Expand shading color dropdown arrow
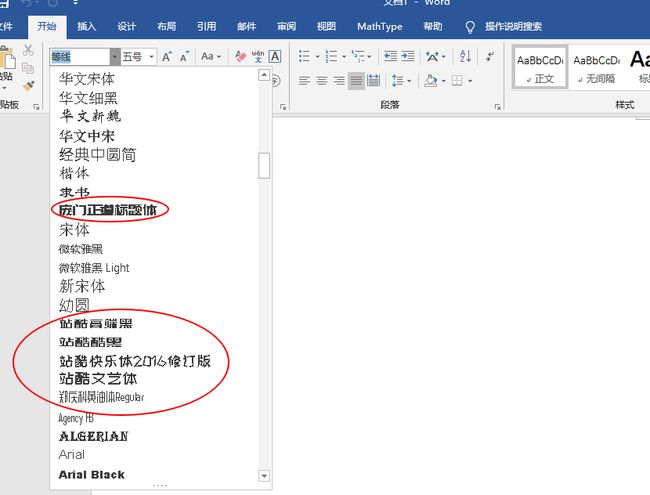The image size is (650, 495). (x=444, y=81)
